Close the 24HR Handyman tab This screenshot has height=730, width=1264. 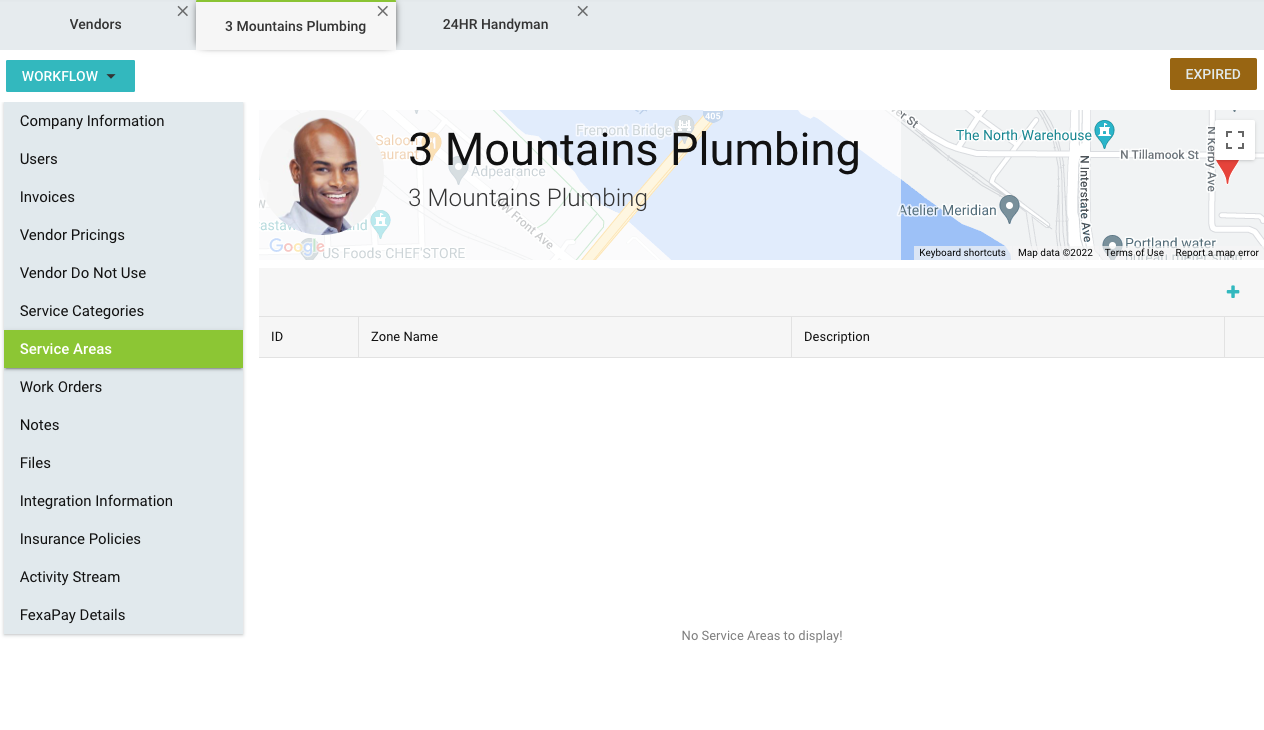(x=583, y=12)
